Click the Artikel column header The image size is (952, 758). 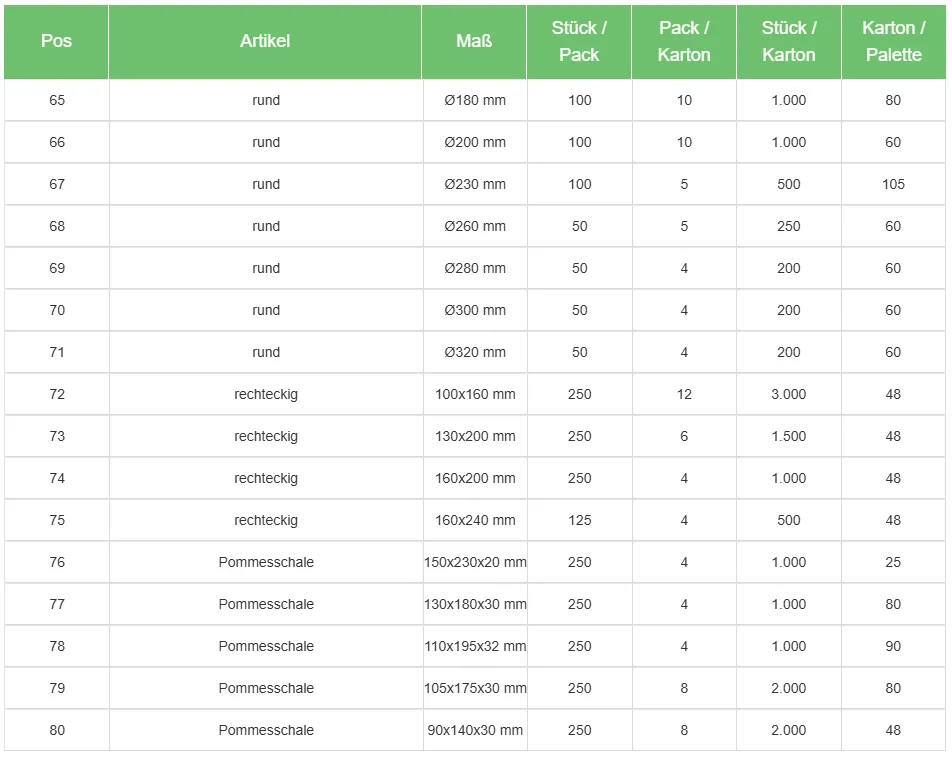[265, 41]
